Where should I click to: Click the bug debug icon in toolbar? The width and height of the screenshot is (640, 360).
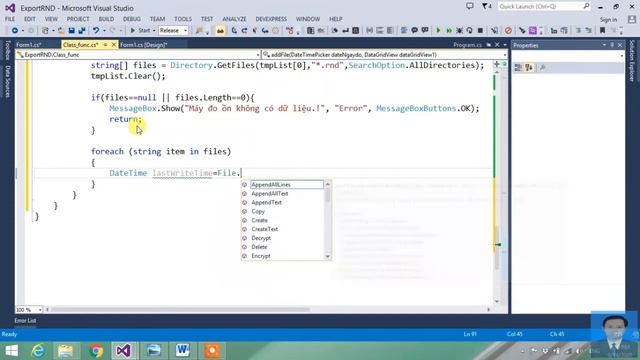pos(460,31)
